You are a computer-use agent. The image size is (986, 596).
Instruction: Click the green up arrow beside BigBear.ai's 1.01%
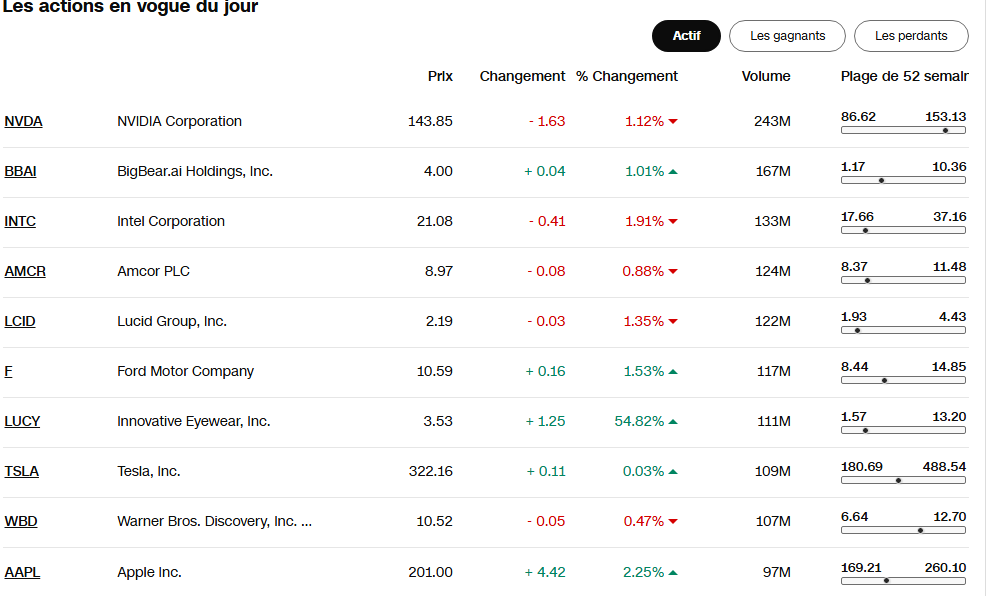tap(673, 172)
